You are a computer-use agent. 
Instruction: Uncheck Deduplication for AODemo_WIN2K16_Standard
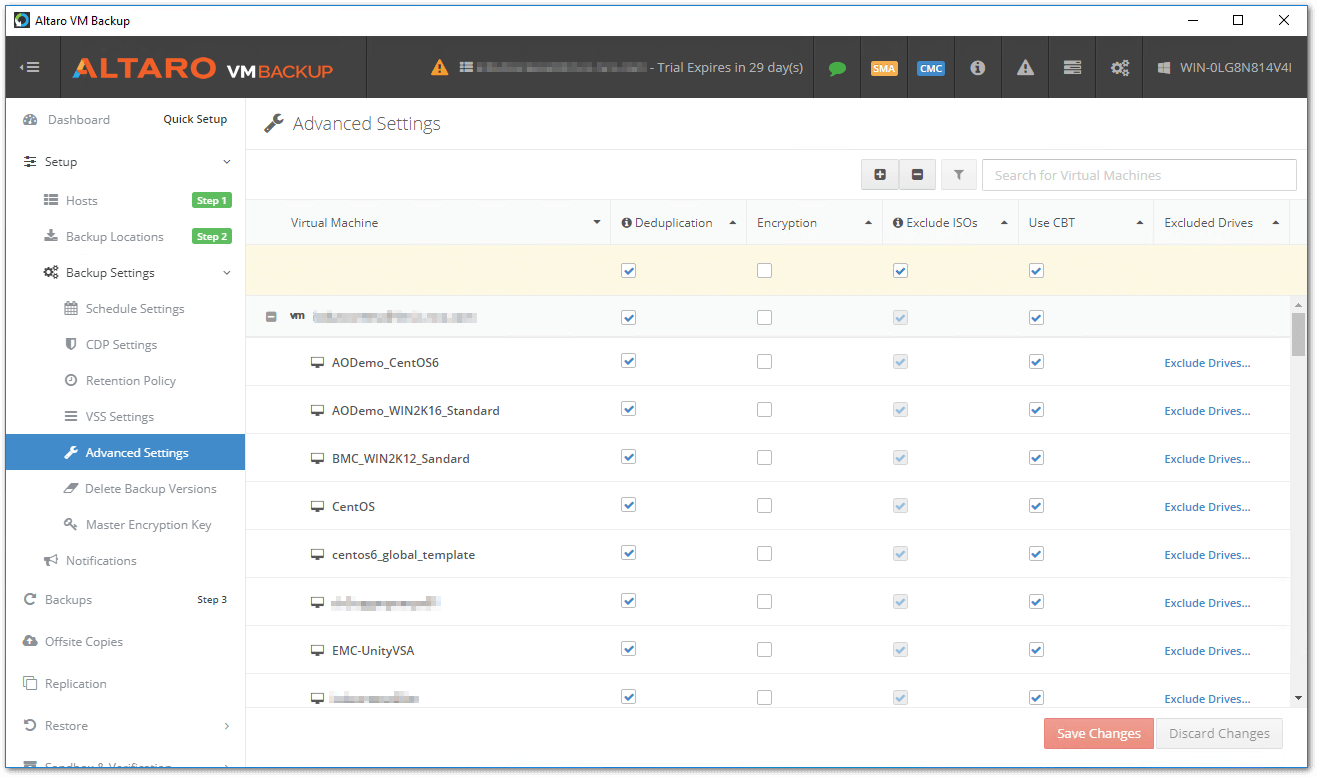click(628, 410)
